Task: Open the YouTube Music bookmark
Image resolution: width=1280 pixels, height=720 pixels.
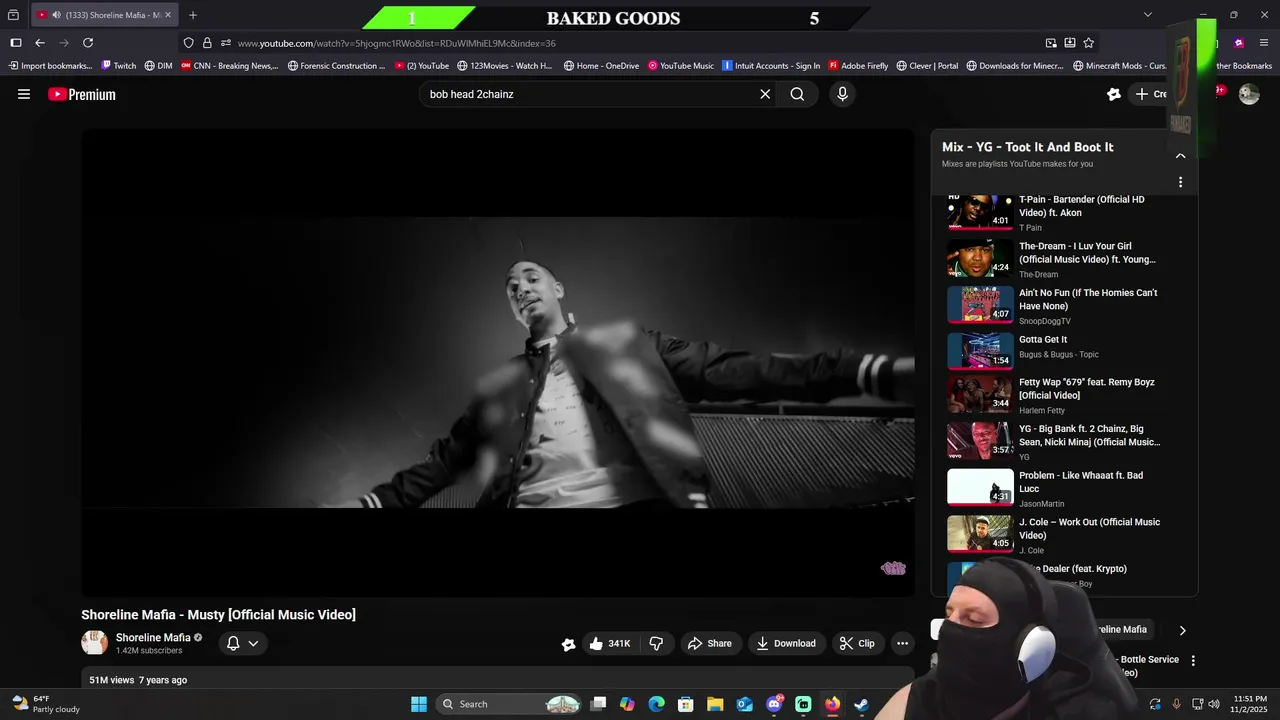Action: (681, 66)
